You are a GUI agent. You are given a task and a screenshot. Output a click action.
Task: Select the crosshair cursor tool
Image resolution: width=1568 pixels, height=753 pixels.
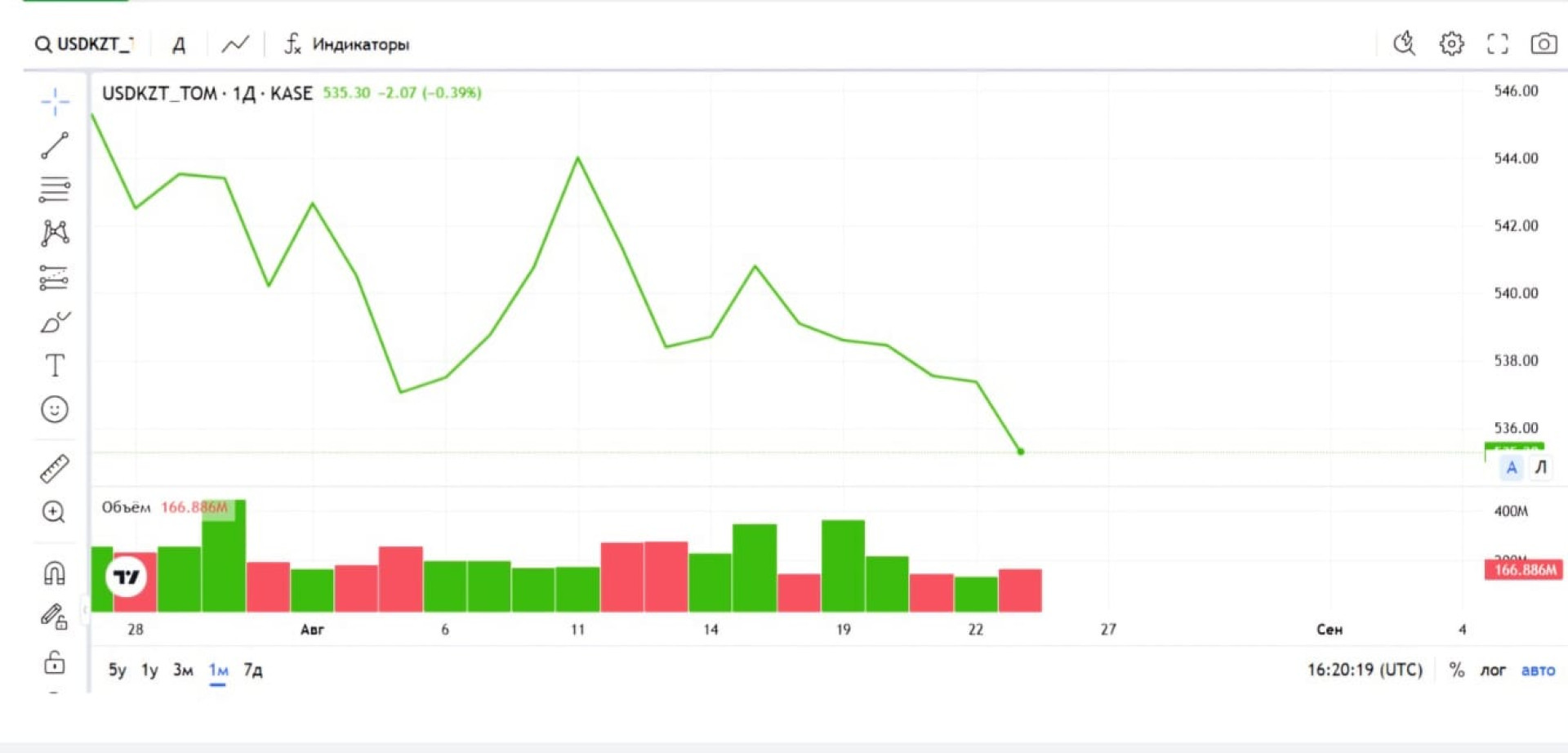pyautogui.click(x=55, y=102)
